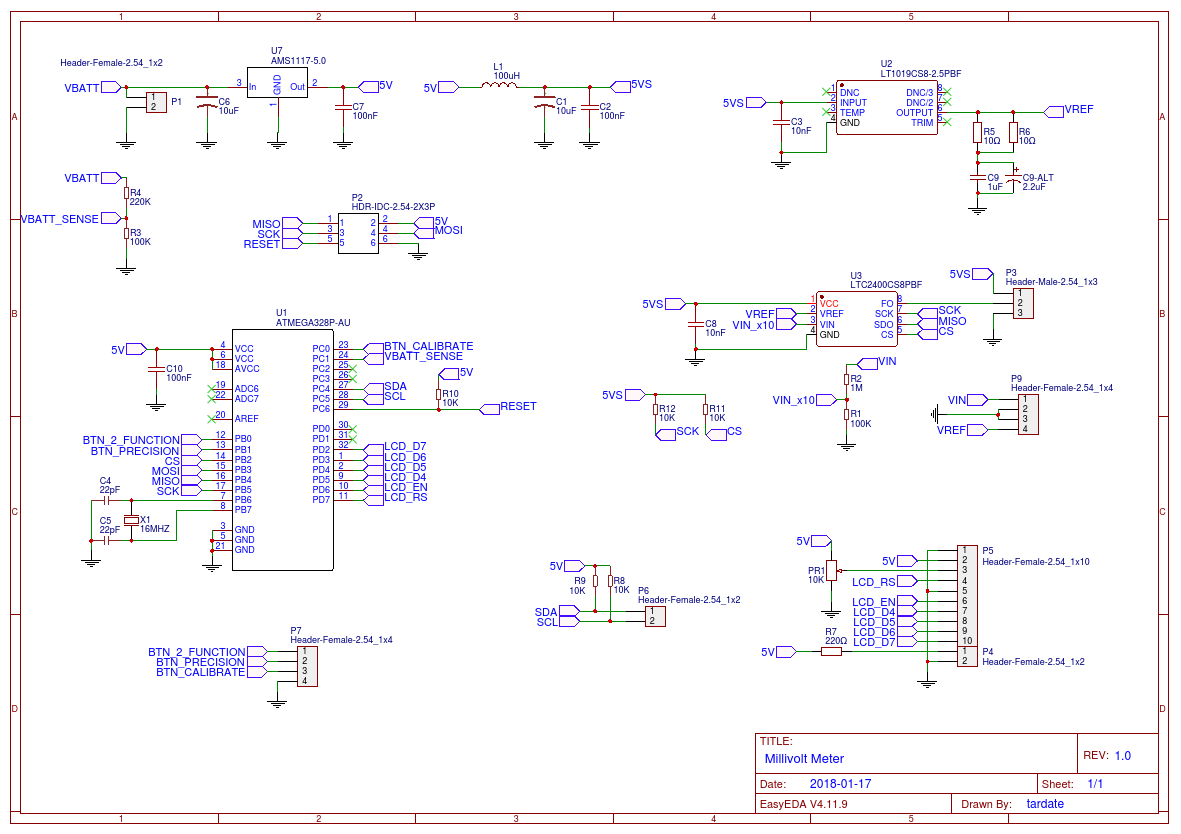Screen dimensions: 1181x834
Task: Click the LCD_EN label near P5
Action: [874, 602]
